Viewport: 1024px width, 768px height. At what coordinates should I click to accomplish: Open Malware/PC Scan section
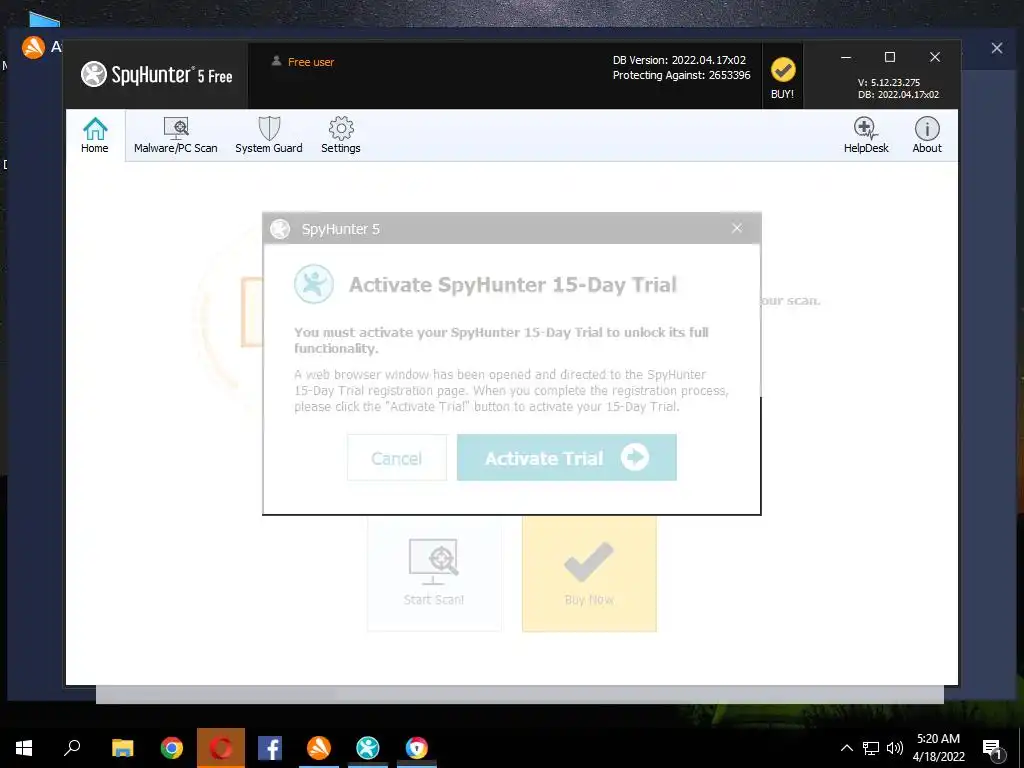[x=176, y=136]
